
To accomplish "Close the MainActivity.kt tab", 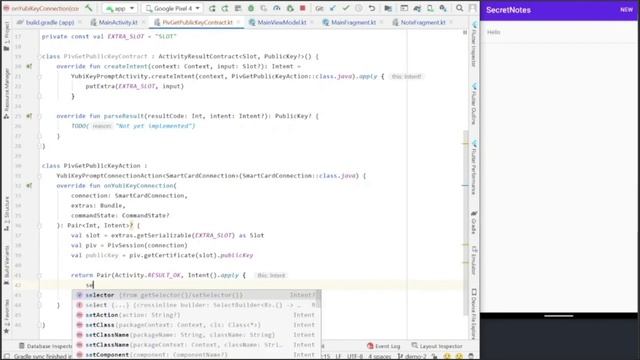I will coord(143,22).
